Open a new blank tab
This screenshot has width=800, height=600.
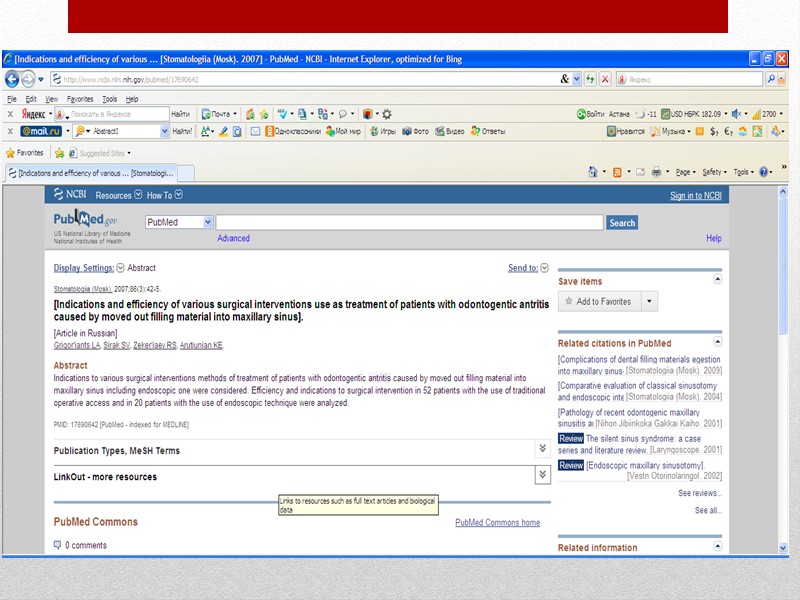[186, 173]
